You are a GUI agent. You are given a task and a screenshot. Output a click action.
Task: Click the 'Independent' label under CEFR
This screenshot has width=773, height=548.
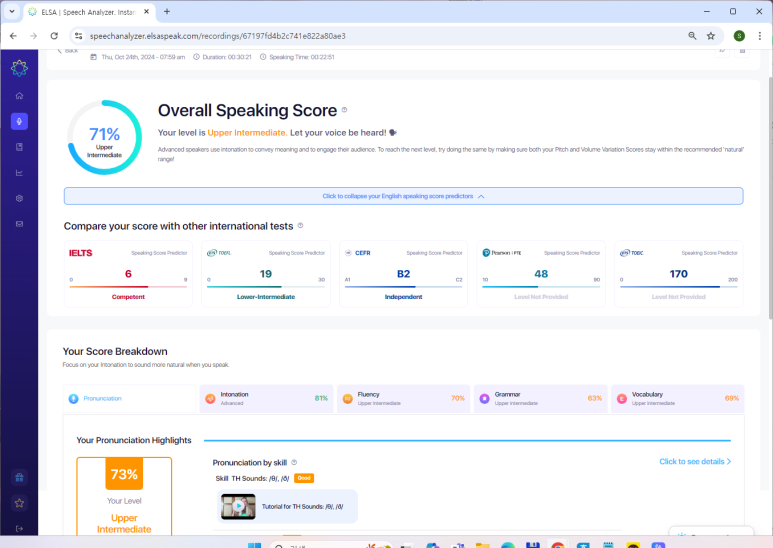click(403, 297)
